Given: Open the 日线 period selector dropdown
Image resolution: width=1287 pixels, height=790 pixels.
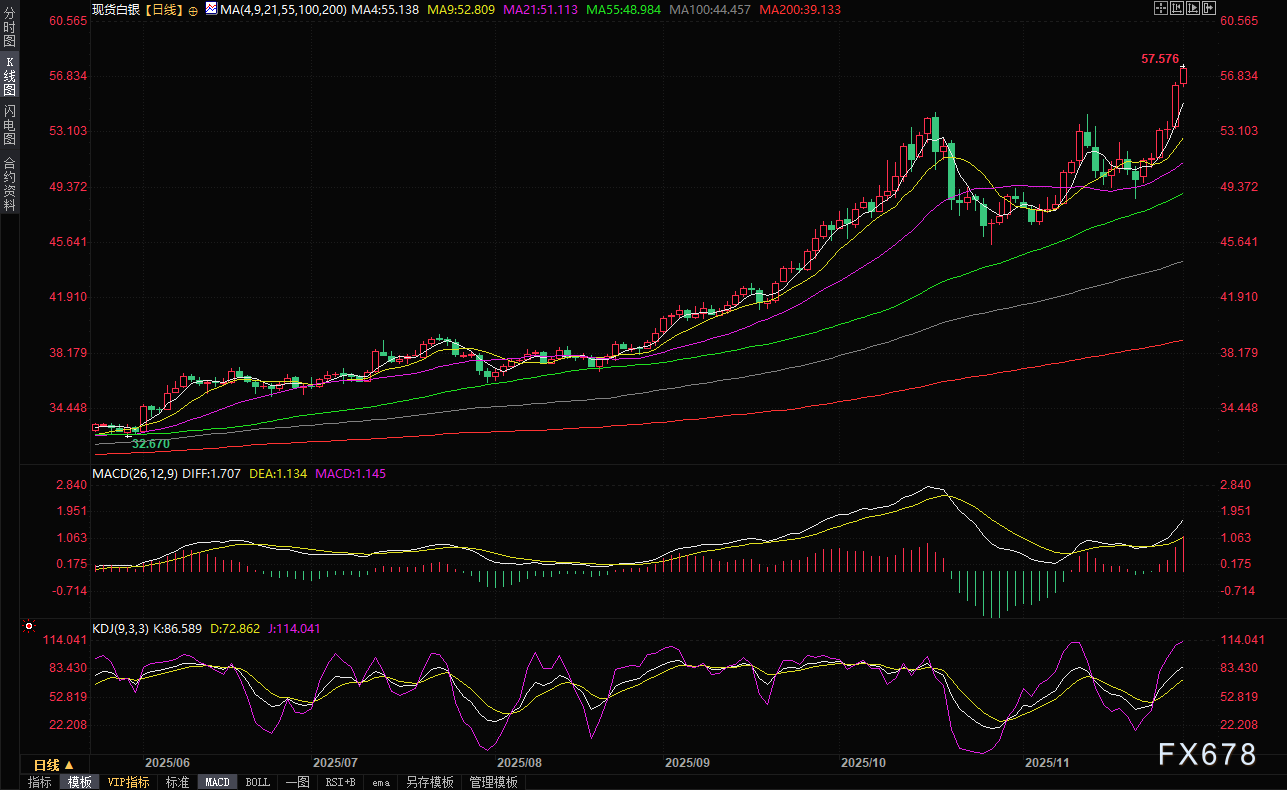Looking at the screenshot, I should tap(54, 765).
